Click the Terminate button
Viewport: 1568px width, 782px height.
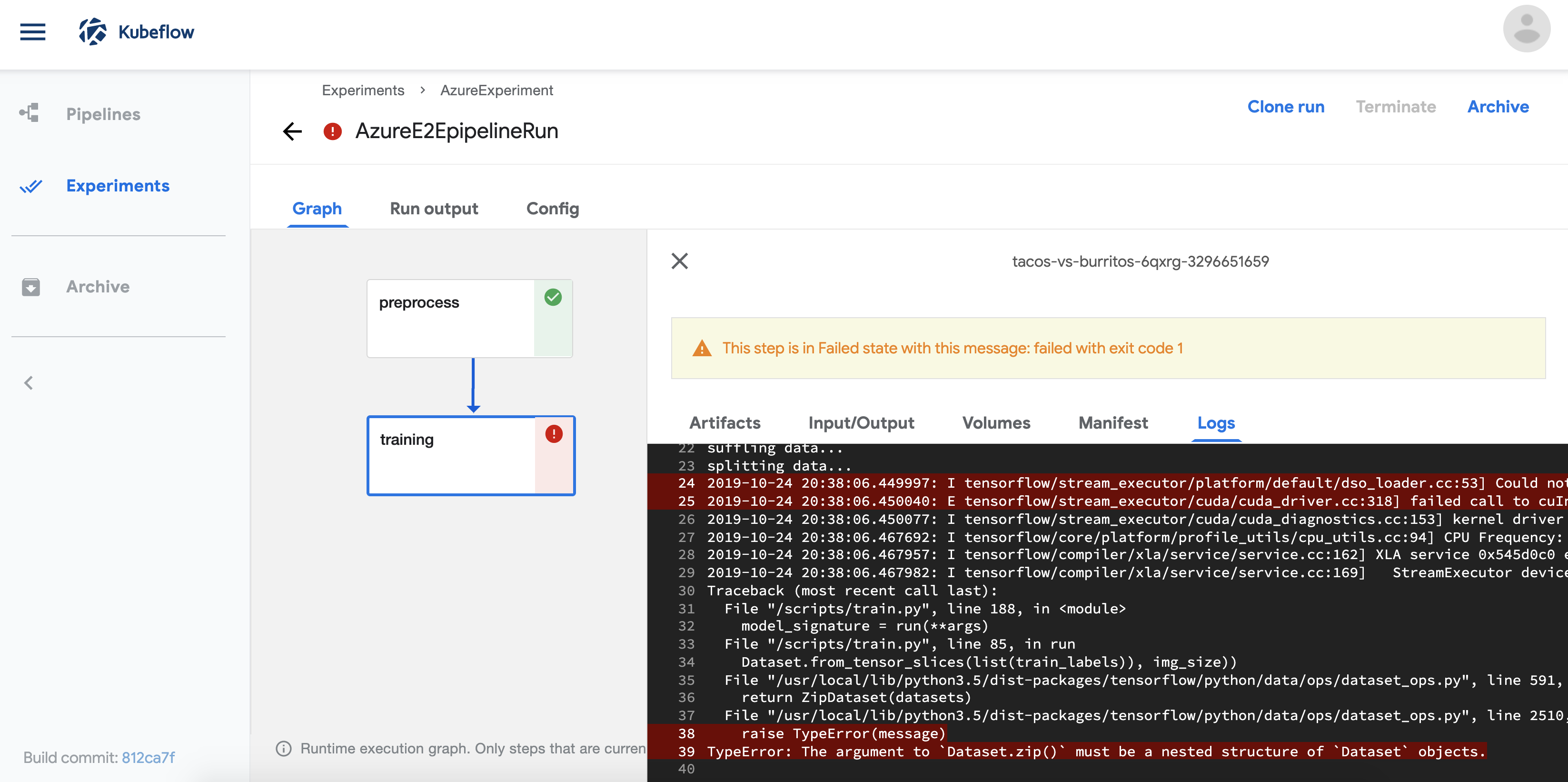(x=1395, y=107)
